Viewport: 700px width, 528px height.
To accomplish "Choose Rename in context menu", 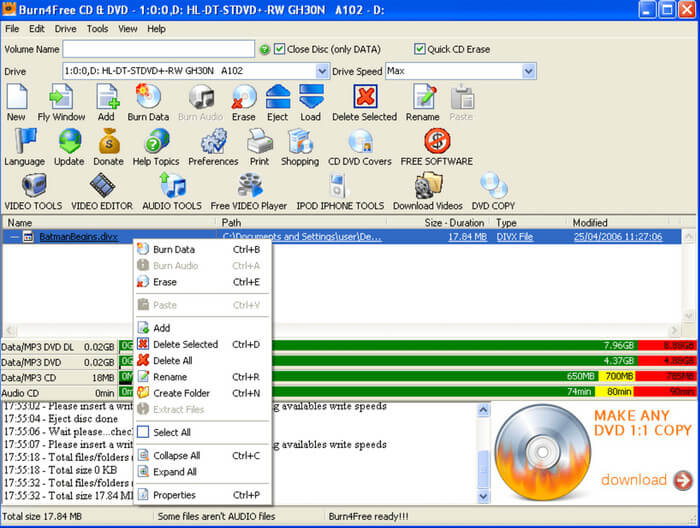I will coord(203,377).
